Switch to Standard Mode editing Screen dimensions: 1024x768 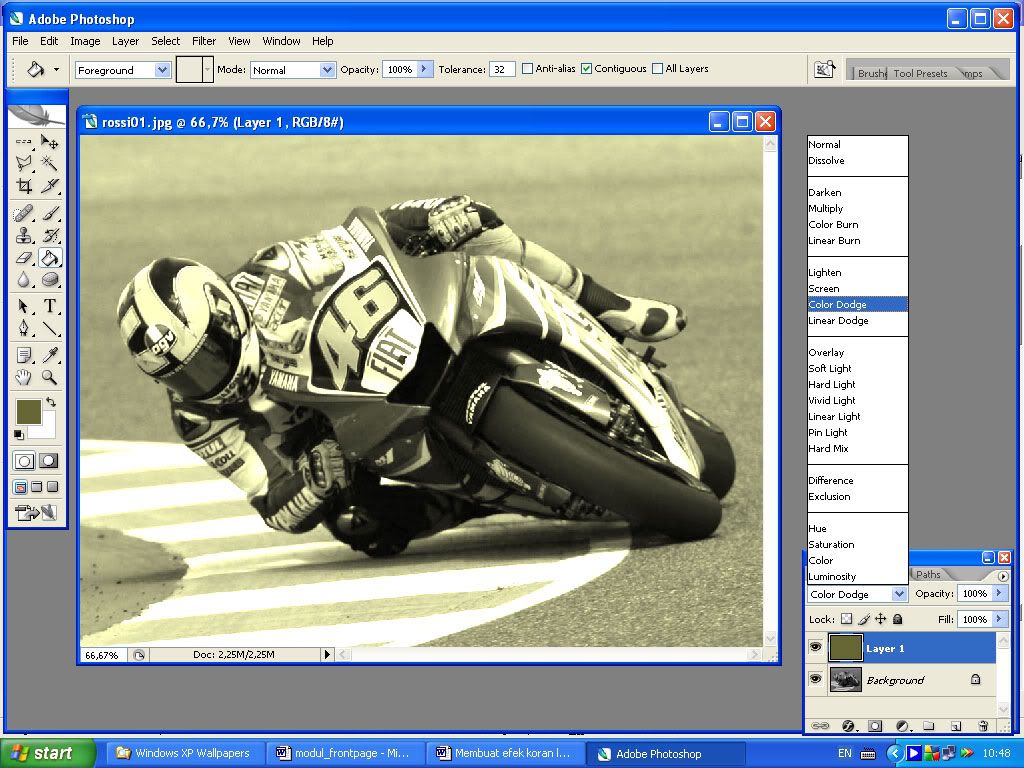click(24, 461)
